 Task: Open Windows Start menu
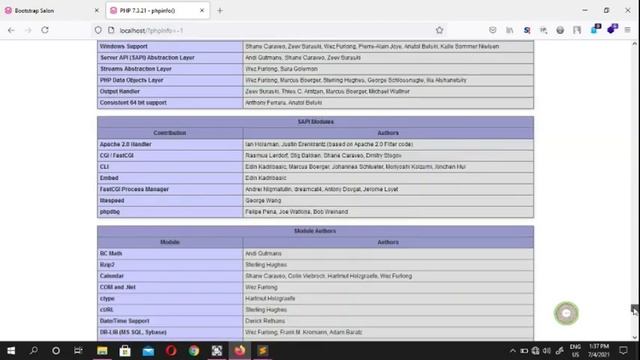coord(11,351)
